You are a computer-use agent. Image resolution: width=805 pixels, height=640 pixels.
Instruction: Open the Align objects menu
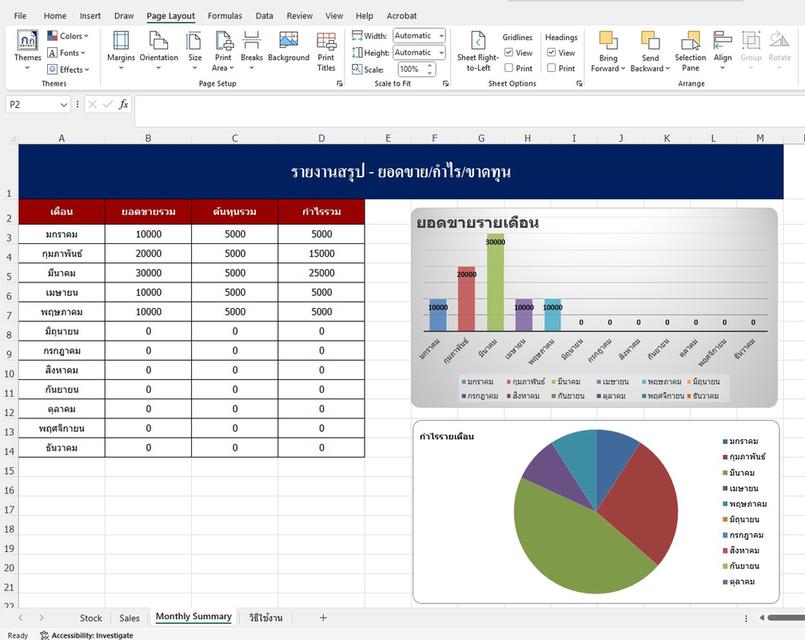click(722, 51)
